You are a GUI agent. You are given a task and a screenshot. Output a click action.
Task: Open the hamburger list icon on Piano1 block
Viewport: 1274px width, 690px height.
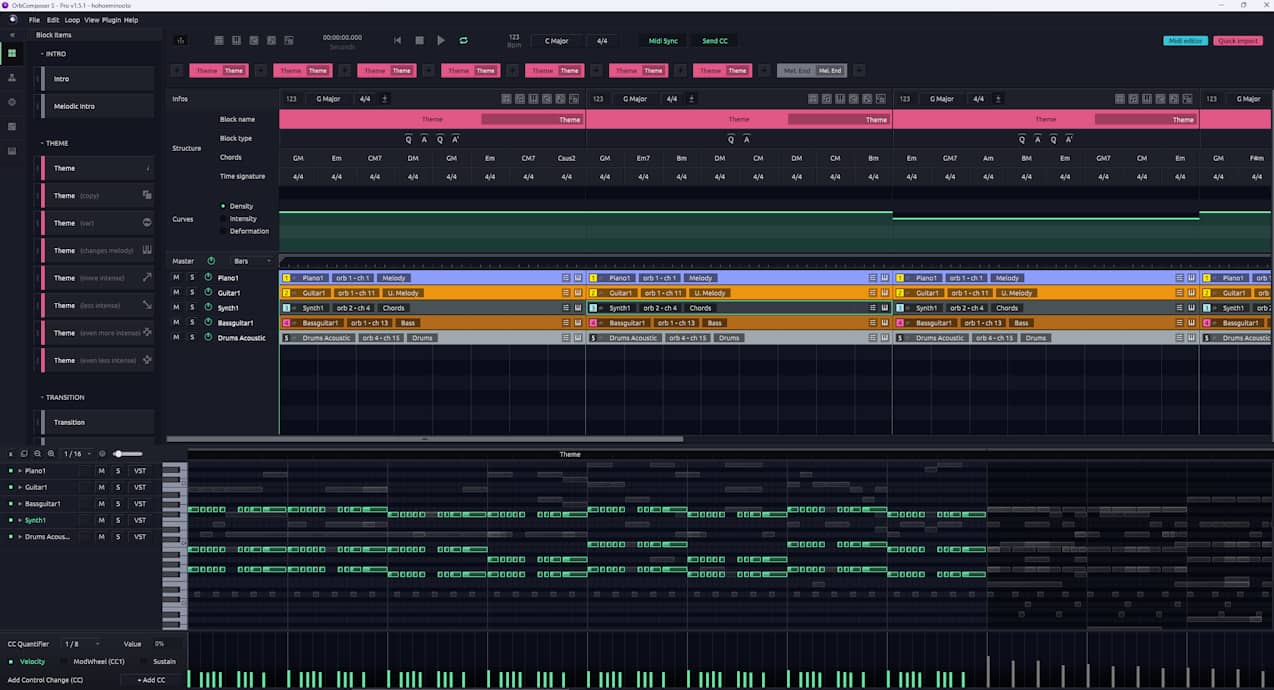point(566,277)
